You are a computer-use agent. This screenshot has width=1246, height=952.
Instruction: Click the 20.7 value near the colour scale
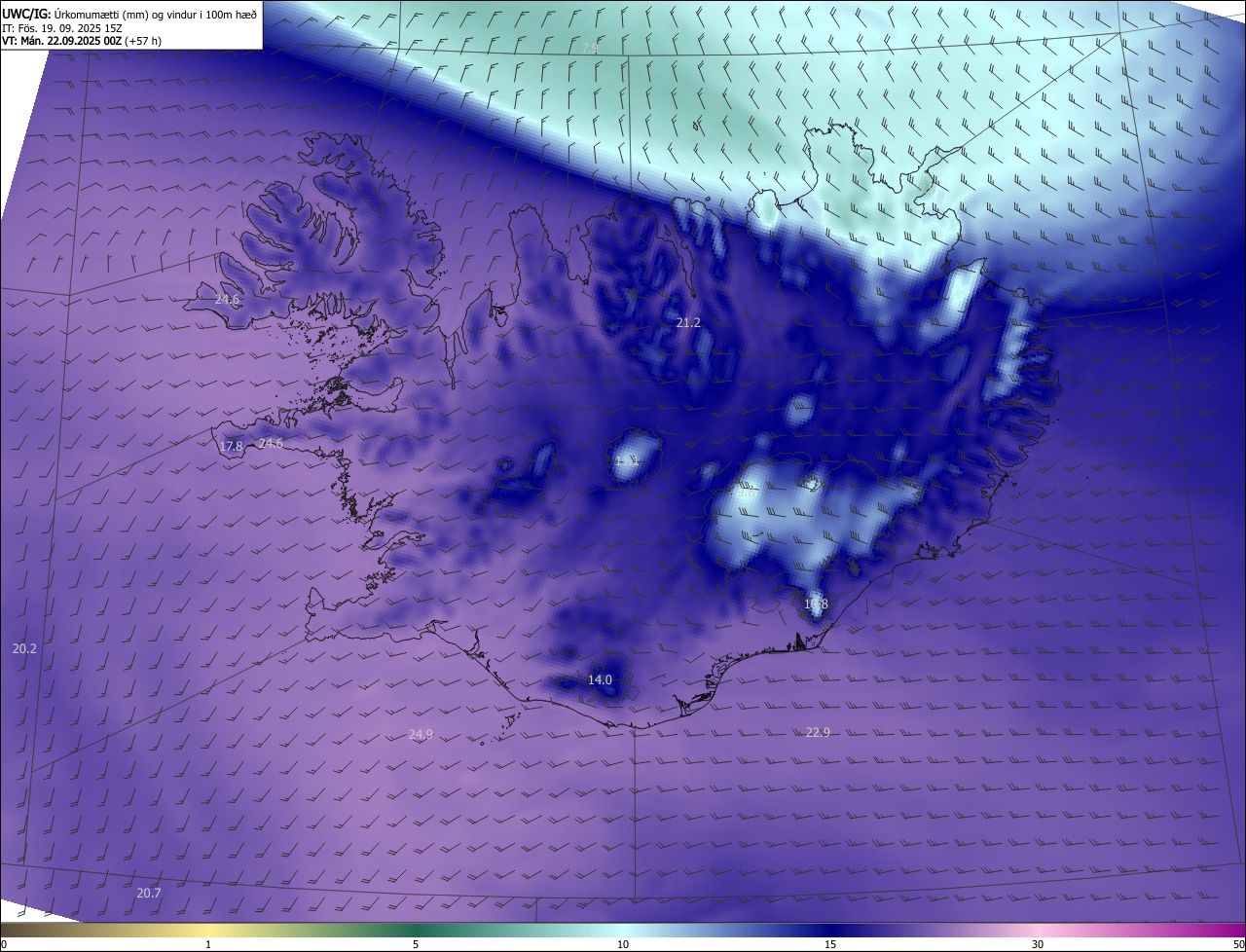[x=149, y=893]
